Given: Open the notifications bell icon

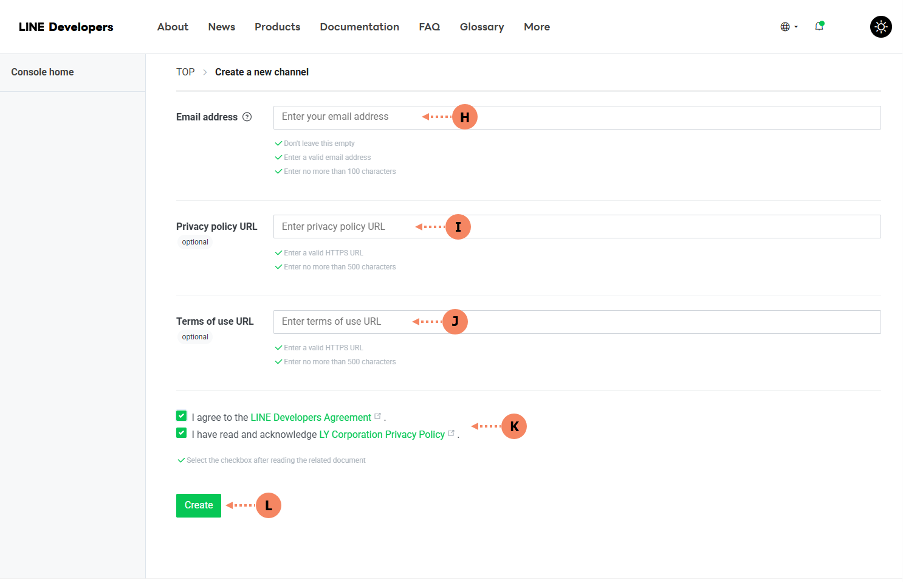Looking at the screenshot, I should tap(819, 26).
